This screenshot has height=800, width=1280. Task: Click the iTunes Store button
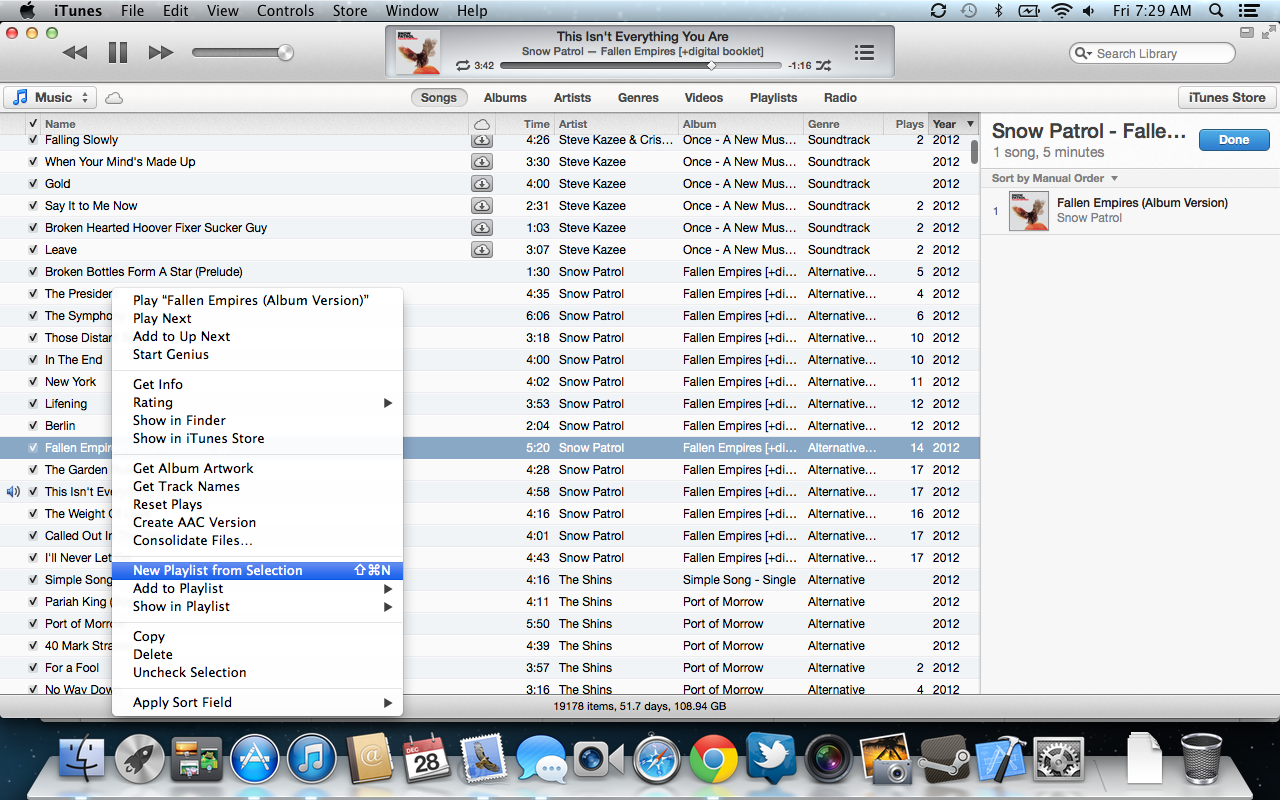tap(1227, 98)
